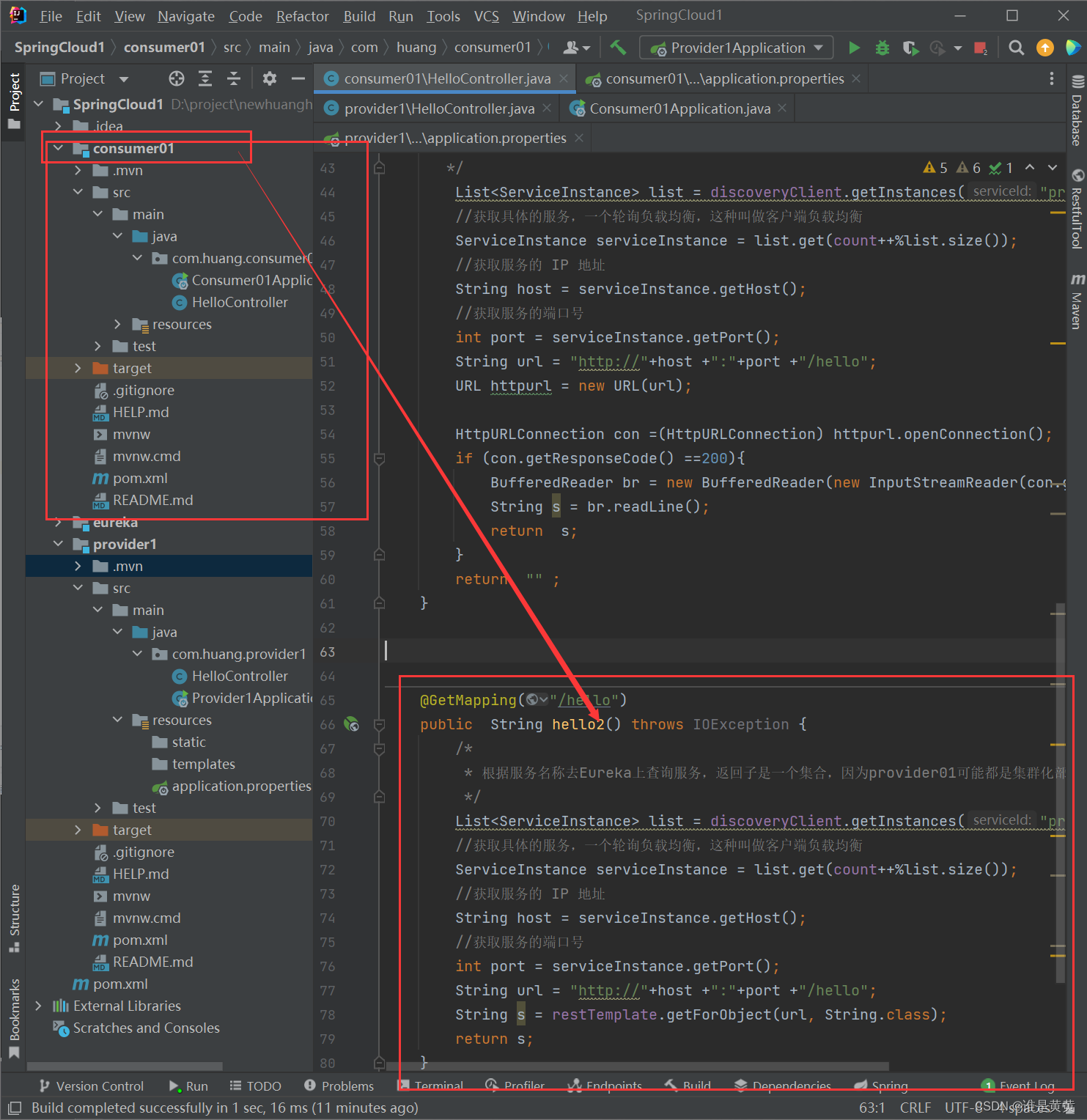Click the editor horizontal scrollbar
This screenshot has width=1087, height=1120.
tap(638, 1066)
